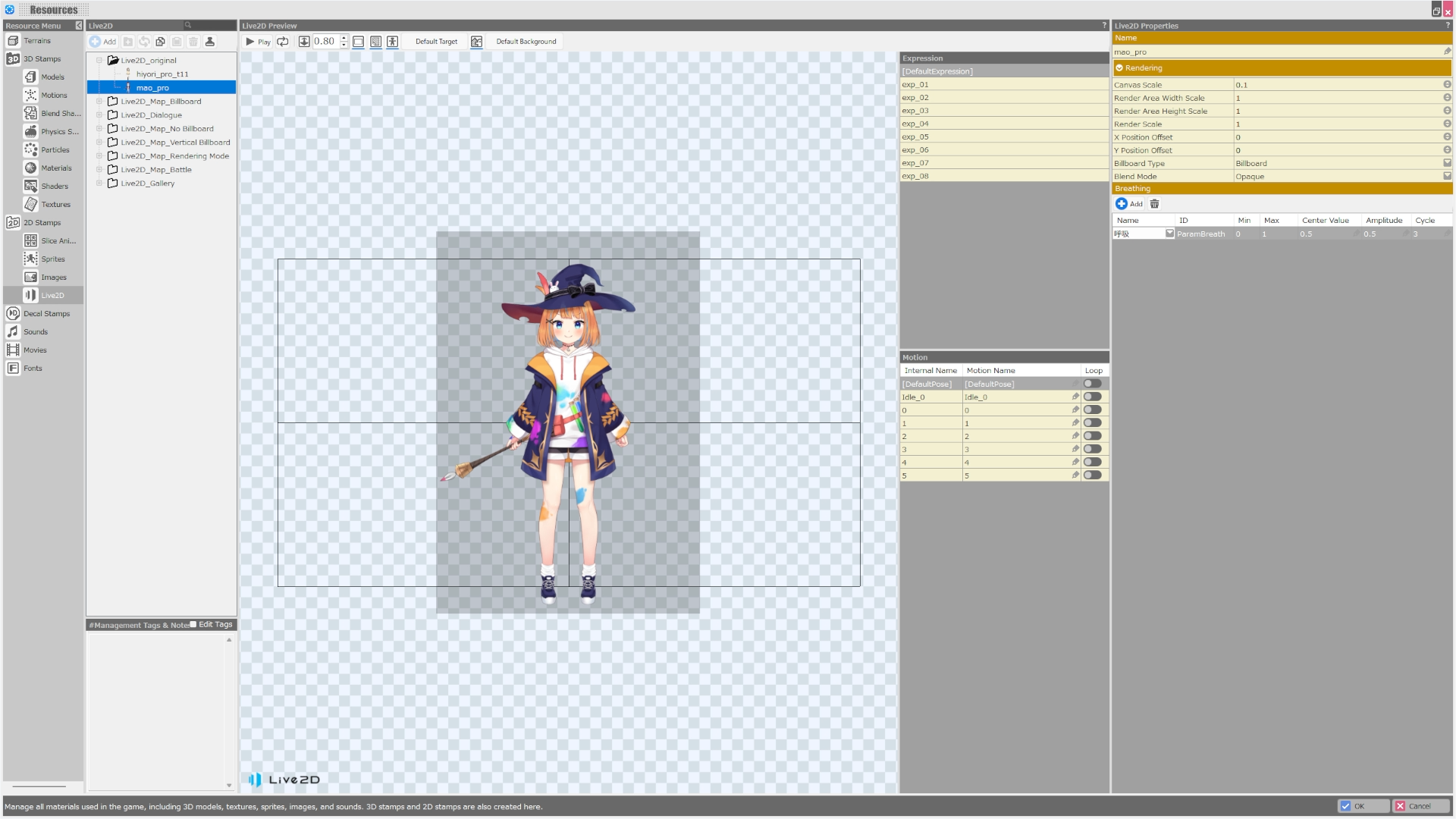Click the paste clipboard icon in the Live2D toolbar
The height and width of the screenshot is (819, 1456).
tap(177, 42)
